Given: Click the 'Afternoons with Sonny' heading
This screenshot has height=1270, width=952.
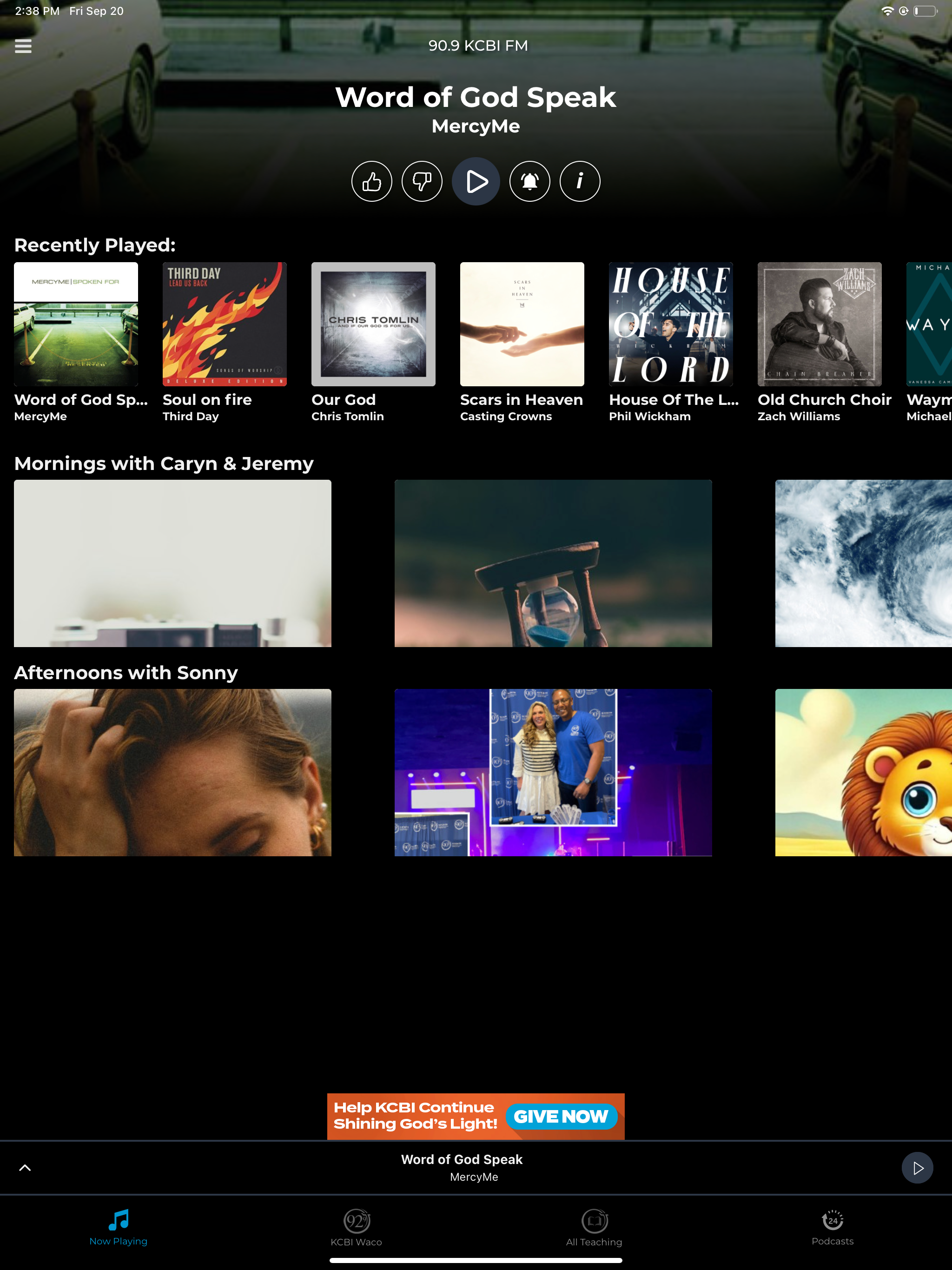Looking at the screenshot, I should [x=126, y=672].
